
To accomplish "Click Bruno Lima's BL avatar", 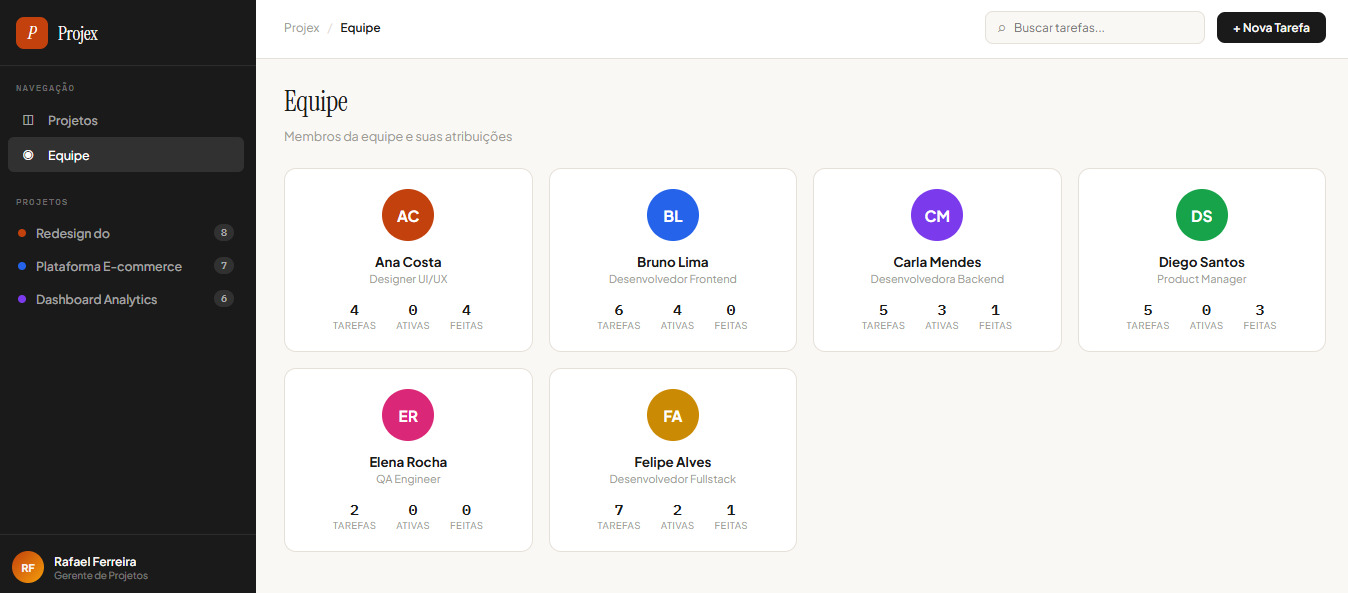I will [x=673, y=216].
